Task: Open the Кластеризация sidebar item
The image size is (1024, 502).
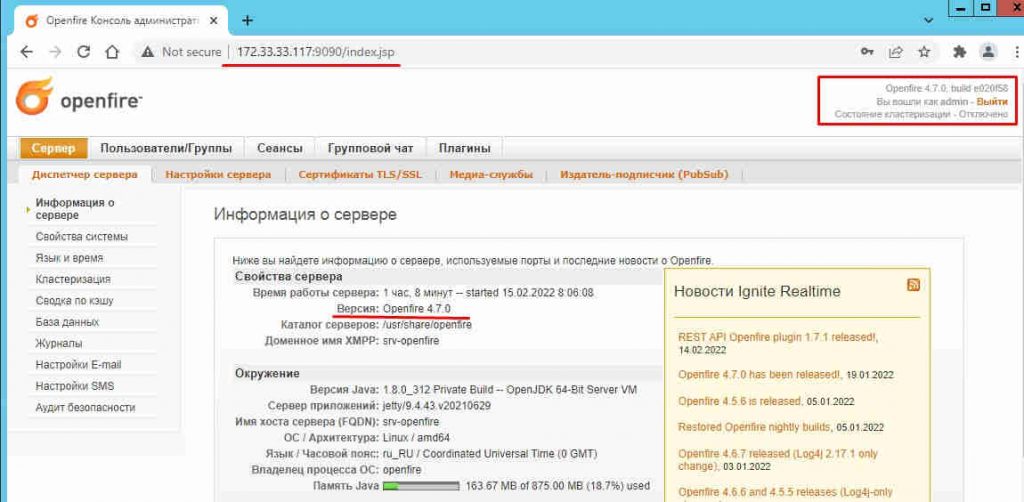Action: 73,279
